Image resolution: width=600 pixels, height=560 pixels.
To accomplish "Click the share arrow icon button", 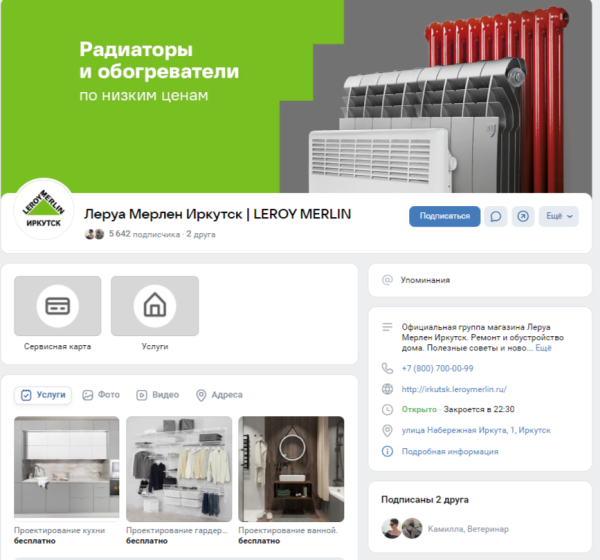I will click(x=523, y=216).
